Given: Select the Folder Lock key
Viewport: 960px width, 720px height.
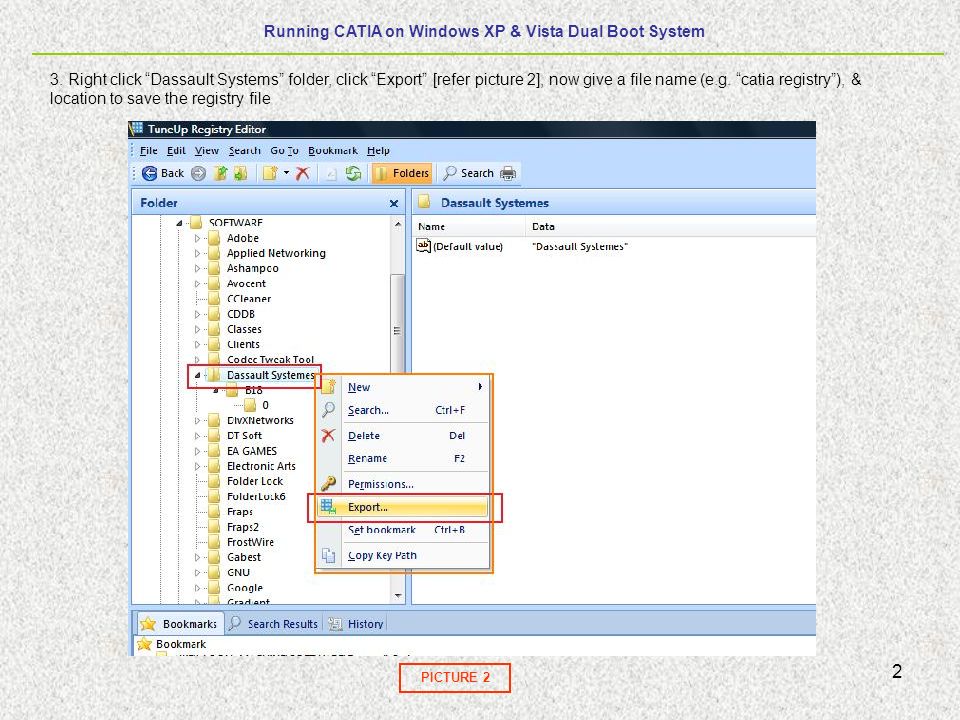Looking at the screenshot, I should 255,482.
